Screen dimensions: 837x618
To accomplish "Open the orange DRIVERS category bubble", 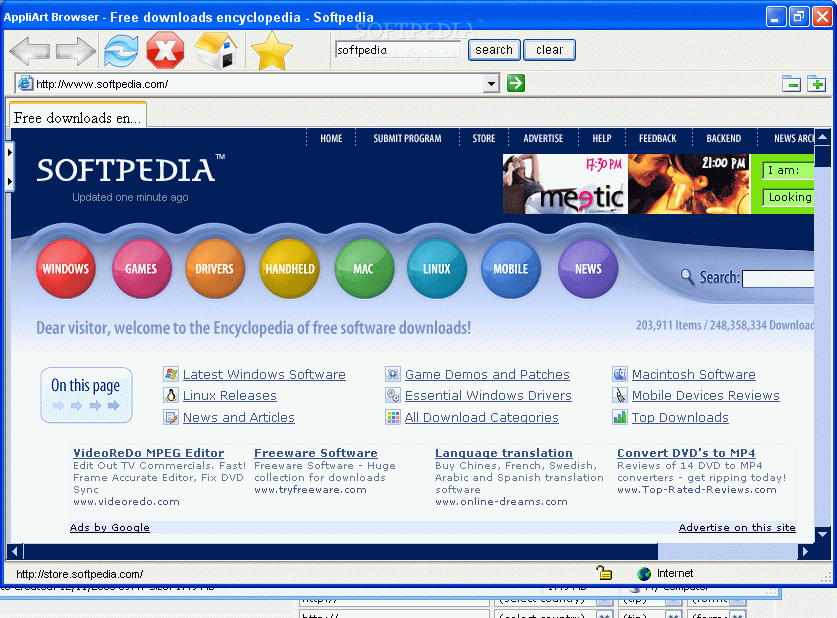I will (x=215, y=268).
